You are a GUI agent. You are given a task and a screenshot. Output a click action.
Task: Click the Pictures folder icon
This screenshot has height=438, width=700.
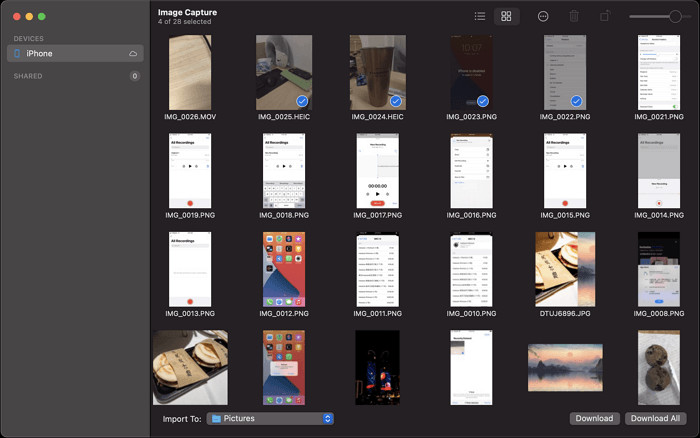pos(216,418)
